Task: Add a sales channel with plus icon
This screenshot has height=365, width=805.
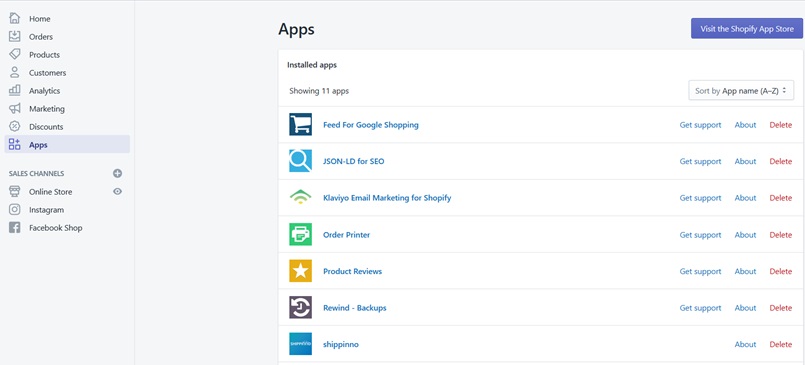Action: (118, 174)
